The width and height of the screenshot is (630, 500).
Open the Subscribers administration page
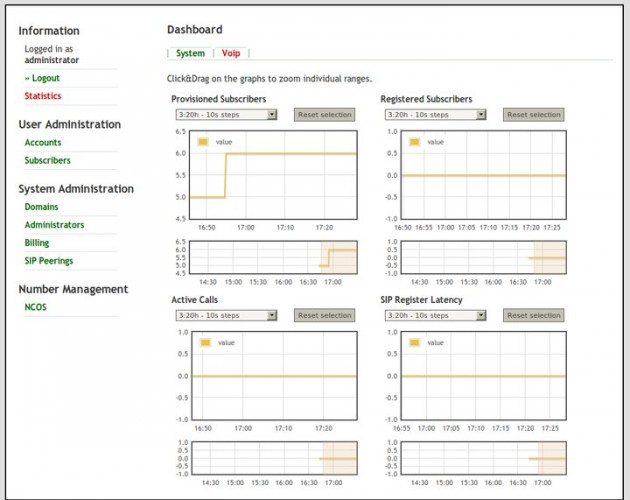(x=47, y=161)
